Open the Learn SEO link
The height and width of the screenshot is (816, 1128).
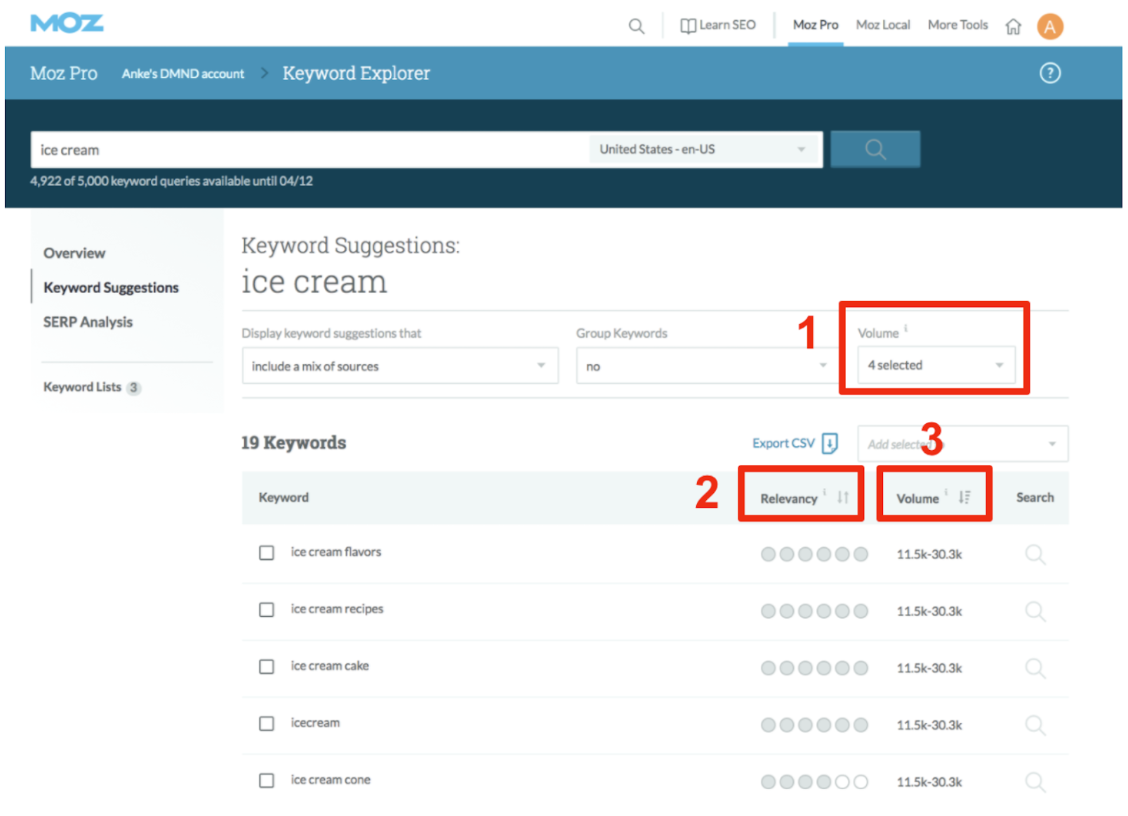pos(718,25)
